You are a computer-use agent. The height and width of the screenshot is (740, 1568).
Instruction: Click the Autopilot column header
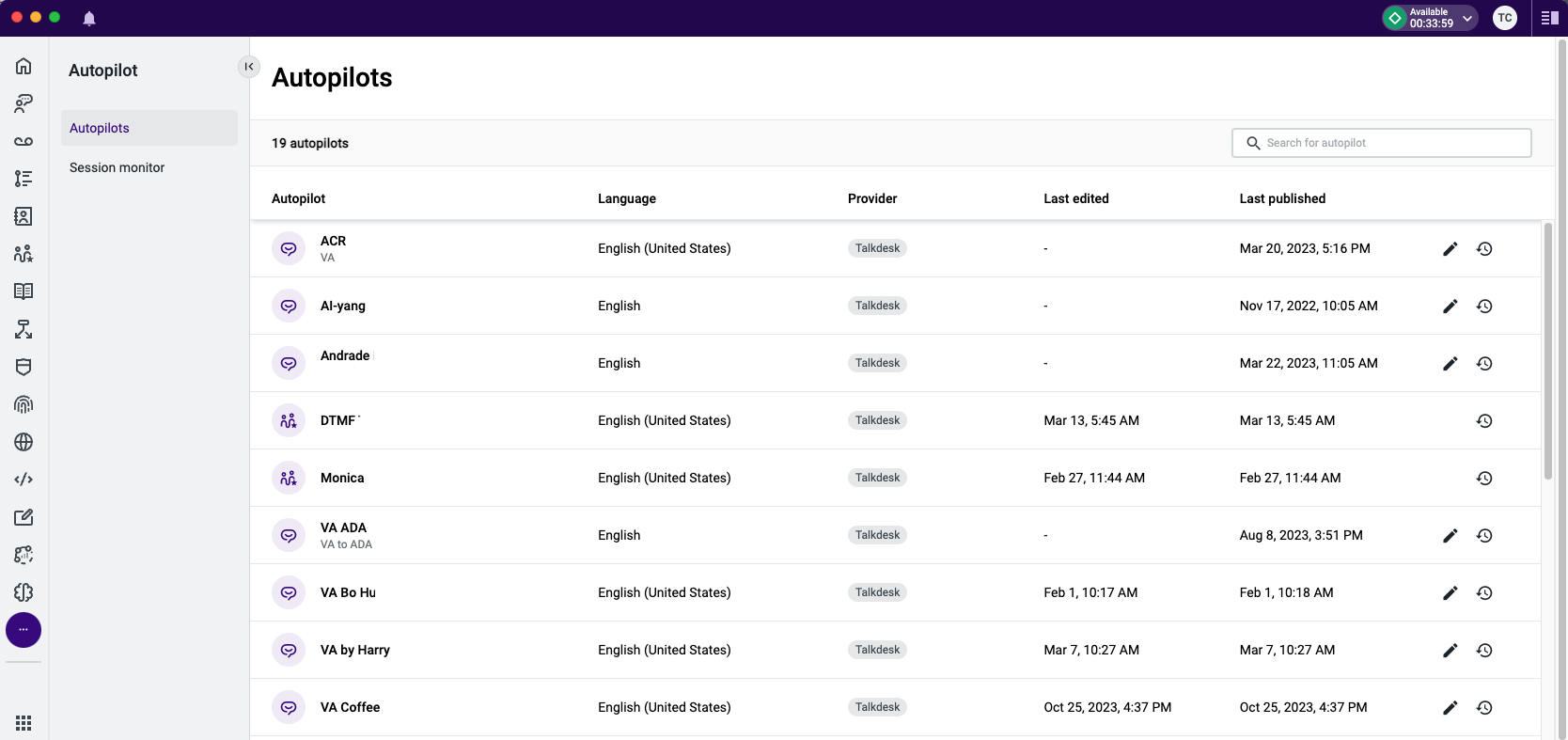tap(298, 198)
